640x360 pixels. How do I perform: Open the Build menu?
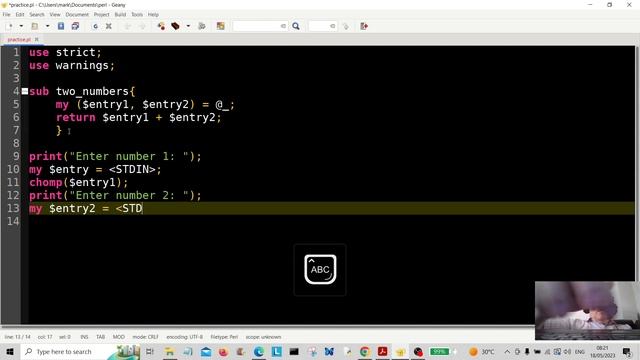[120, 14]
